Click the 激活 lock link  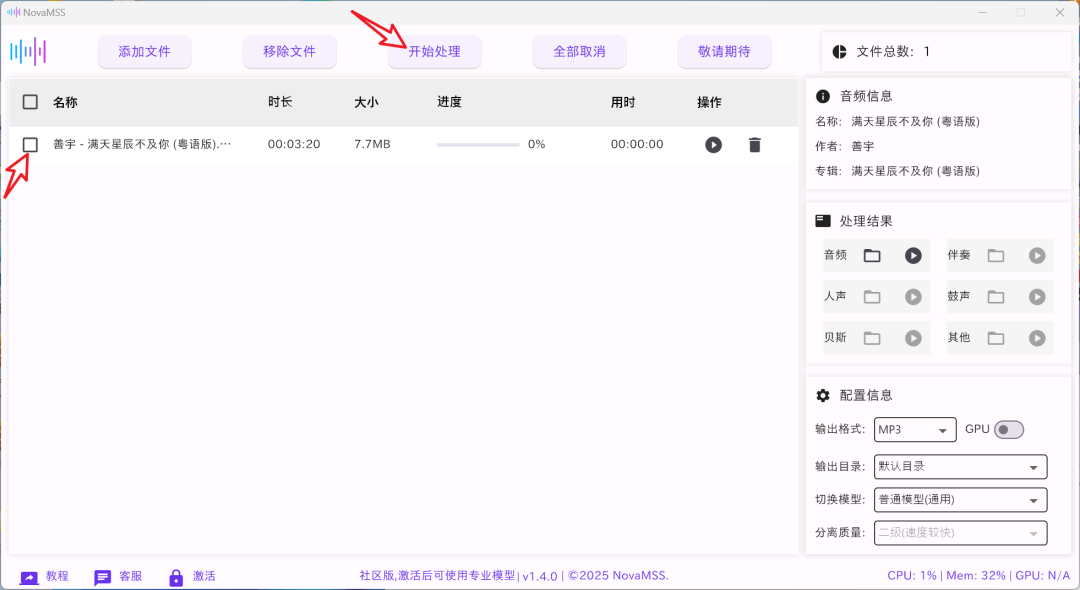coord(192,577)
